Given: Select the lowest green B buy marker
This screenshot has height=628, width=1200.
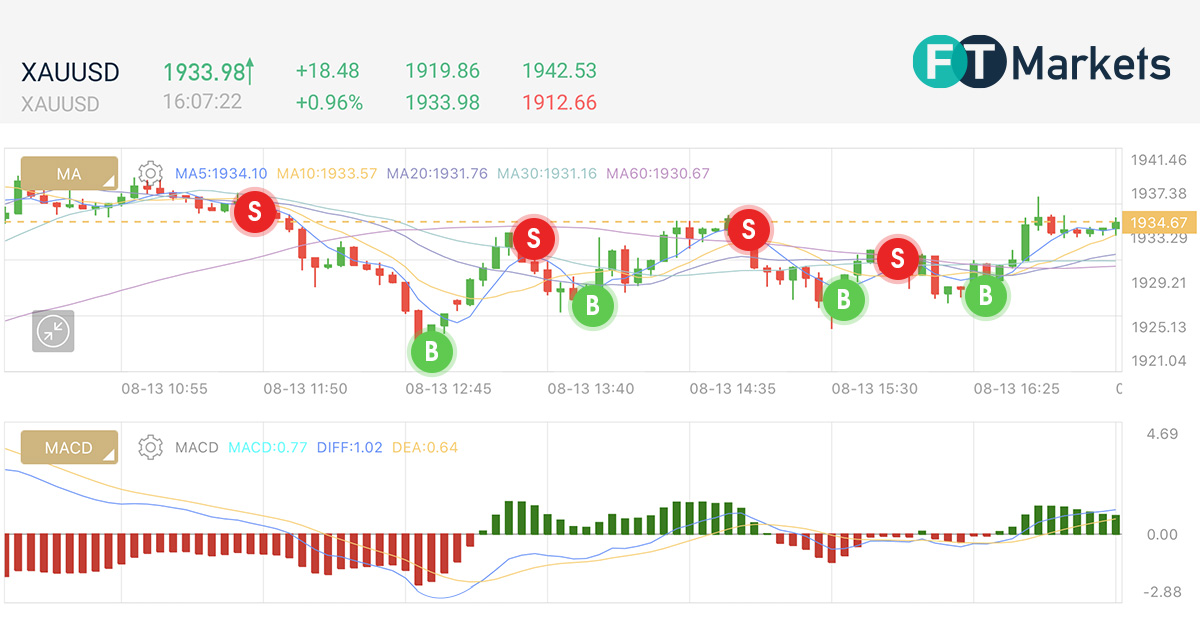Looking at the screenshot, I should [431, 351].
